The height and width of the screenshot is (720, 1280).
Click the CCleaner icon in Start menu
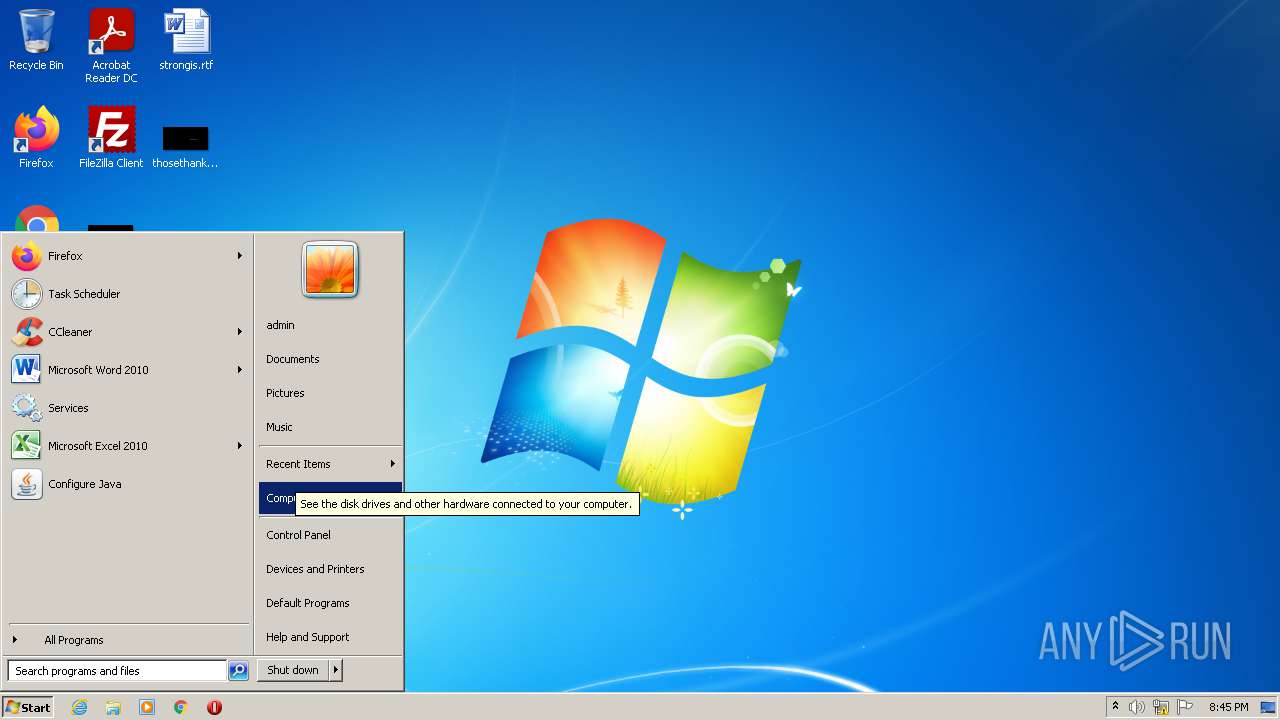coord(27,332)
